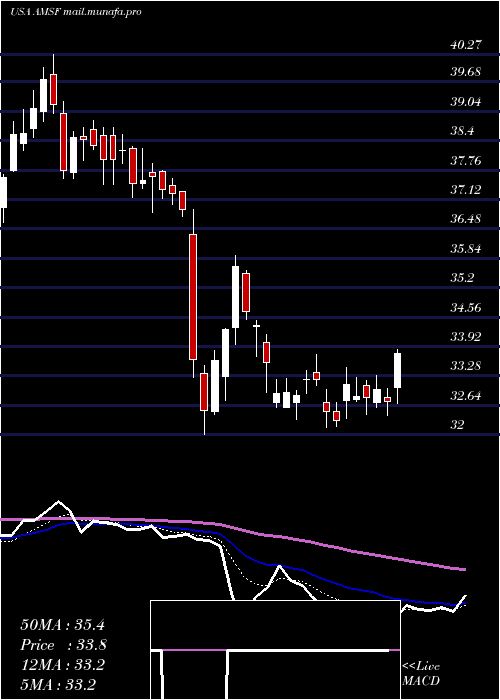Click the white candlestick peaking near 35.7

[235, 297]
